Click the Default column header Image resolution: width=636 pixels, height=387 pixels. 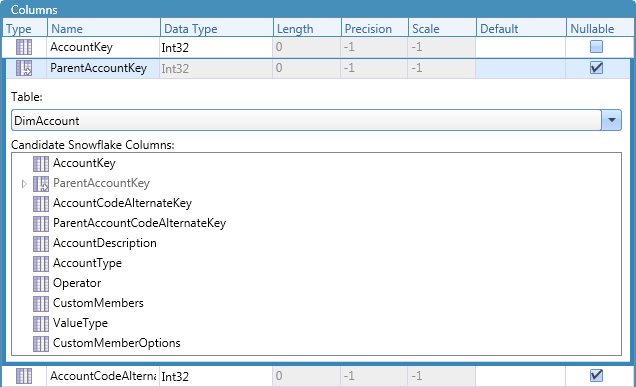click(521, 28)
